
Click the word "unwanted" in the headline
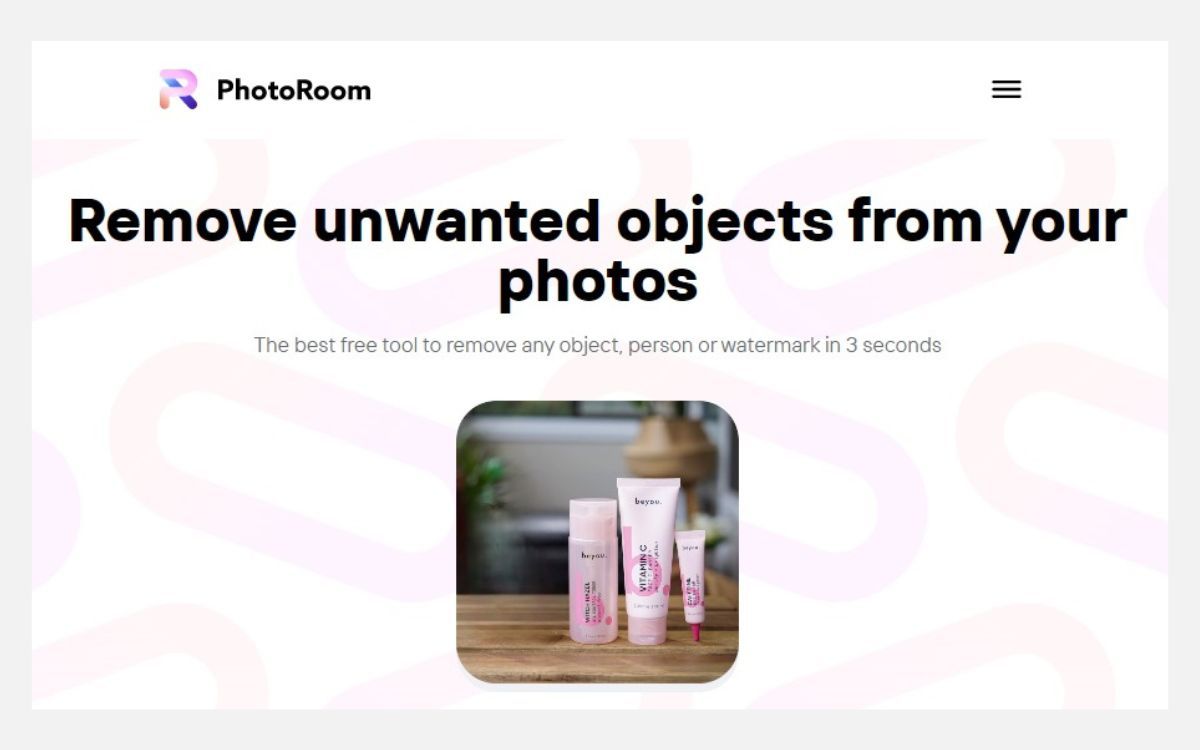(456, 221)
